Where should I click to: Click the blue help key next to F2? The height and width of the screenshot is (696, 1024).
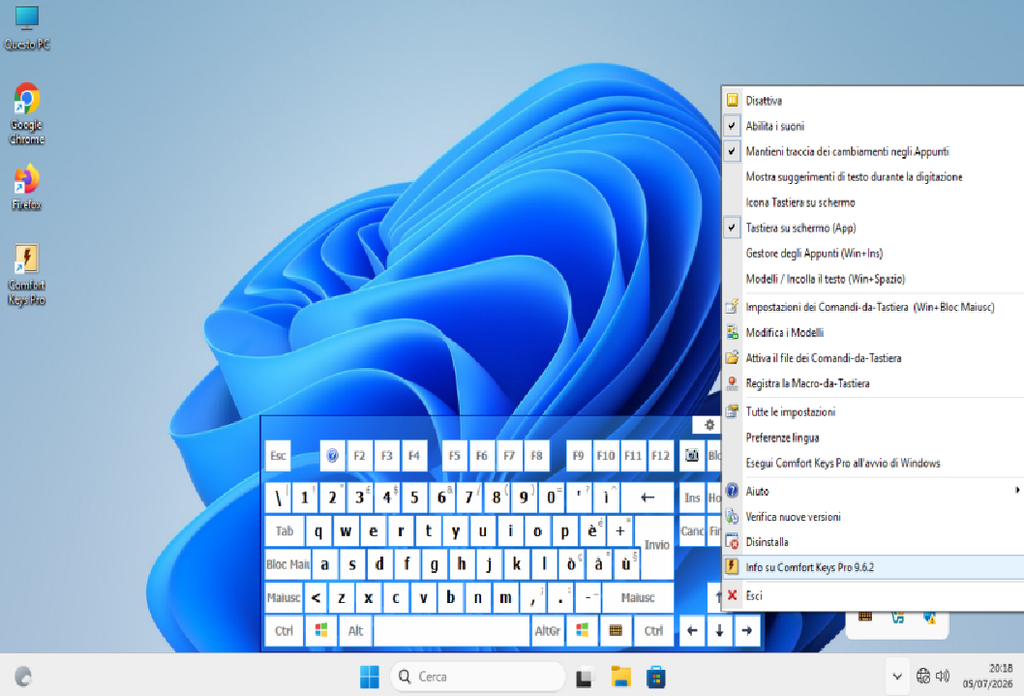pos(332,456)
